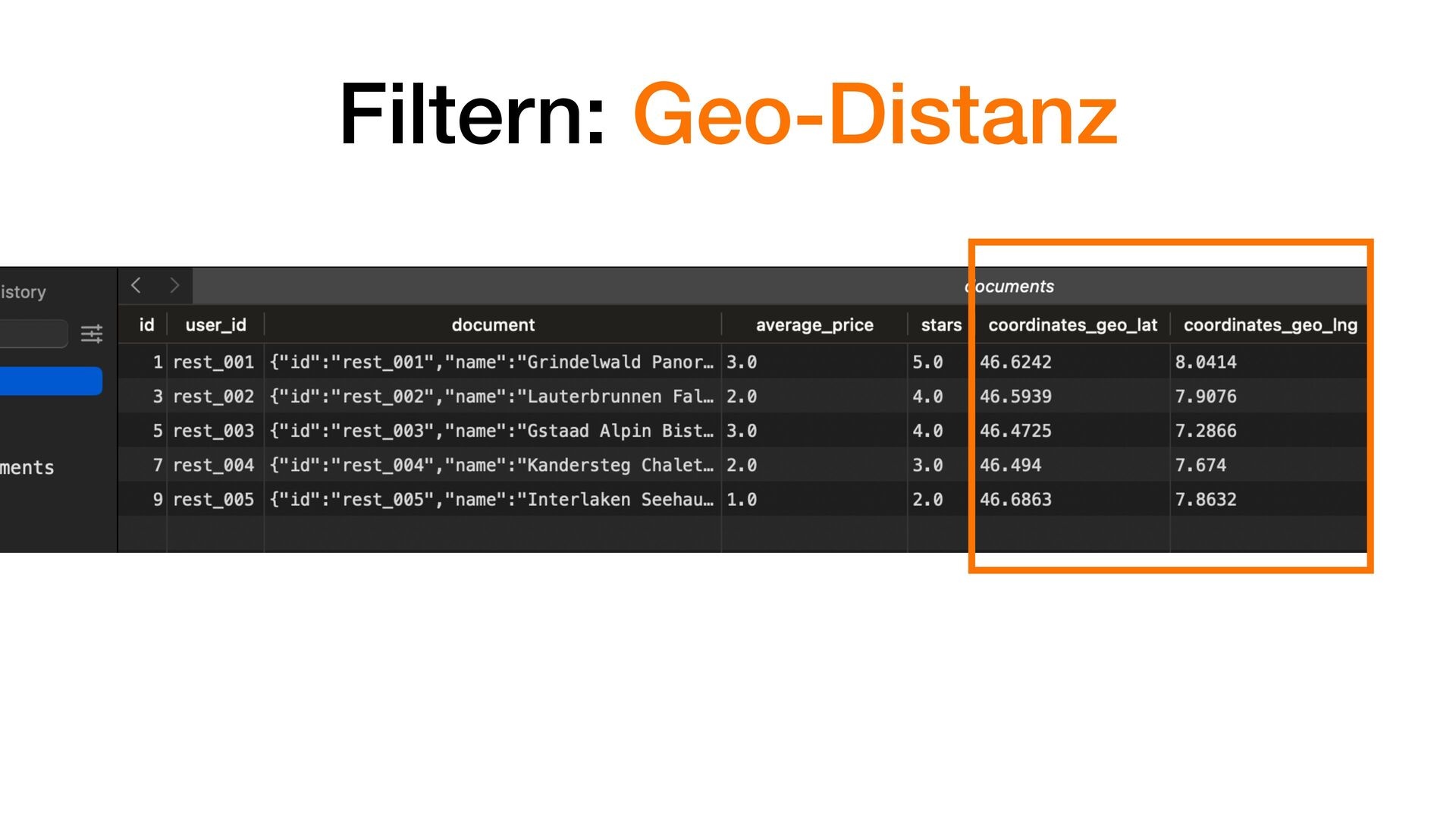Select the rest_001 row user_id cell
Screen dimensions: 1456x819
214,362
